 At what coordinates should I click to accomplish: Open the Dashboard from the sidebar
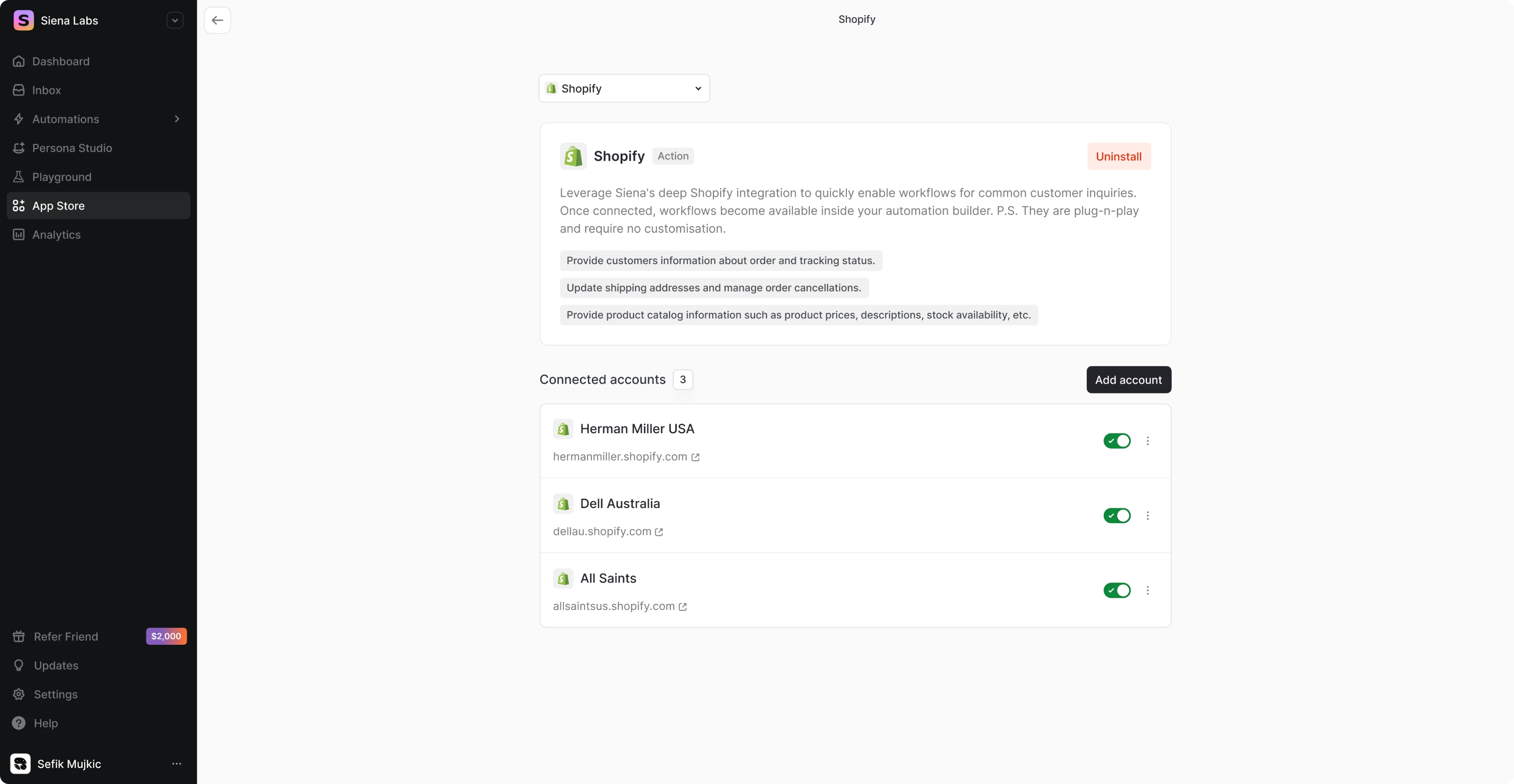click(x=61, y=61)
